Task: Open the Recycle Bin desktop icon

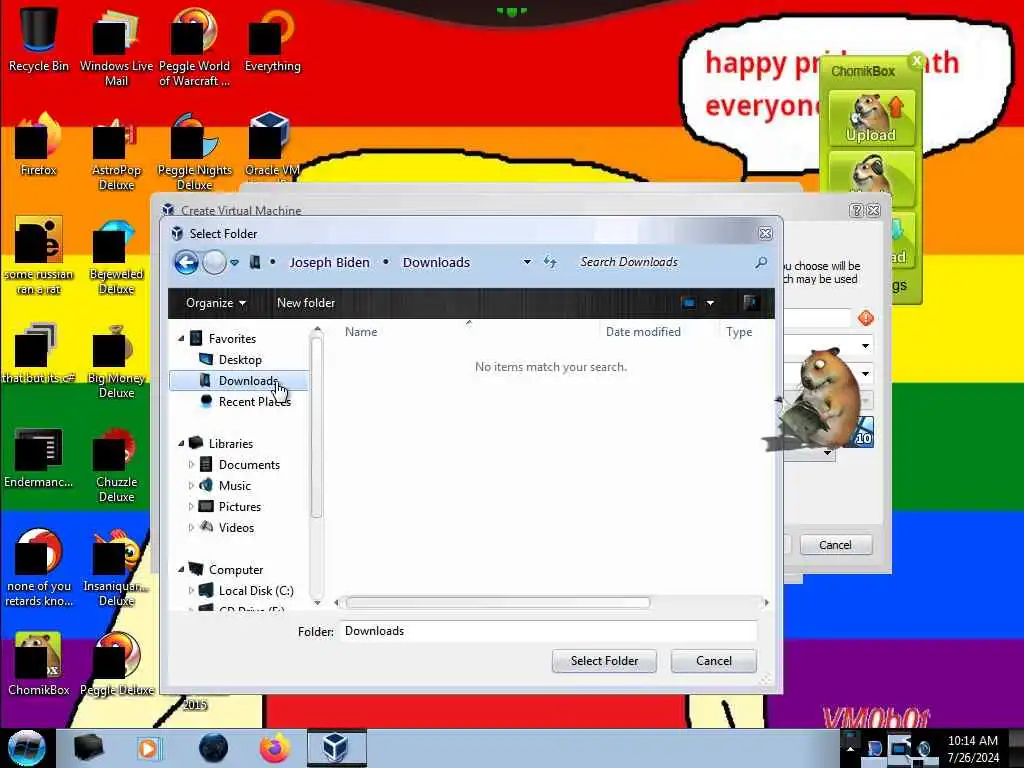Action: pos(39,38)
